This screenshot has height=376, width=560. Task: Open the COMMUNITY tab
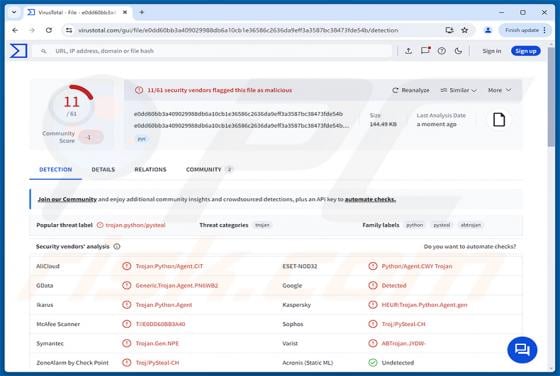tap(209, 170)
